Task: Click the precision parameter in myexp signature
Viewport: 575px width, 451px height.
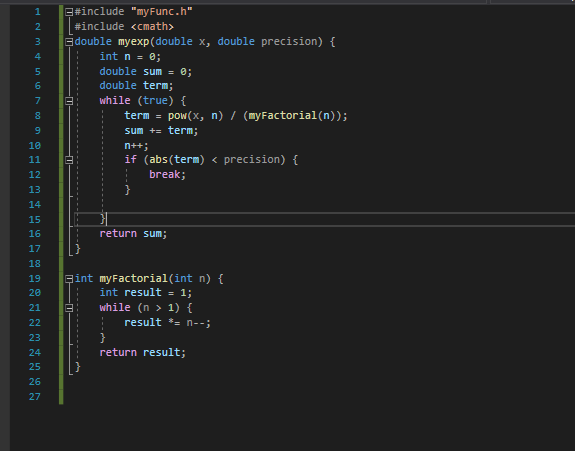Action: tap(289, 41)
